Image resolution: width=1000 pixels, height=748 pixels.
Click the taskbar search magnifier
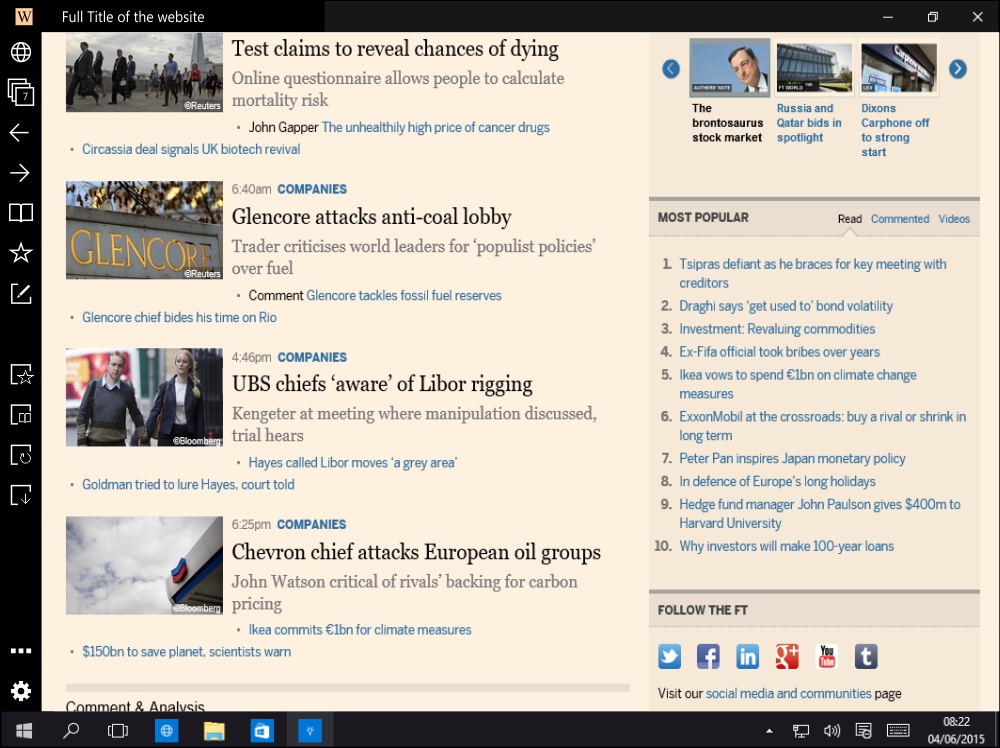(x=71, y=730)
